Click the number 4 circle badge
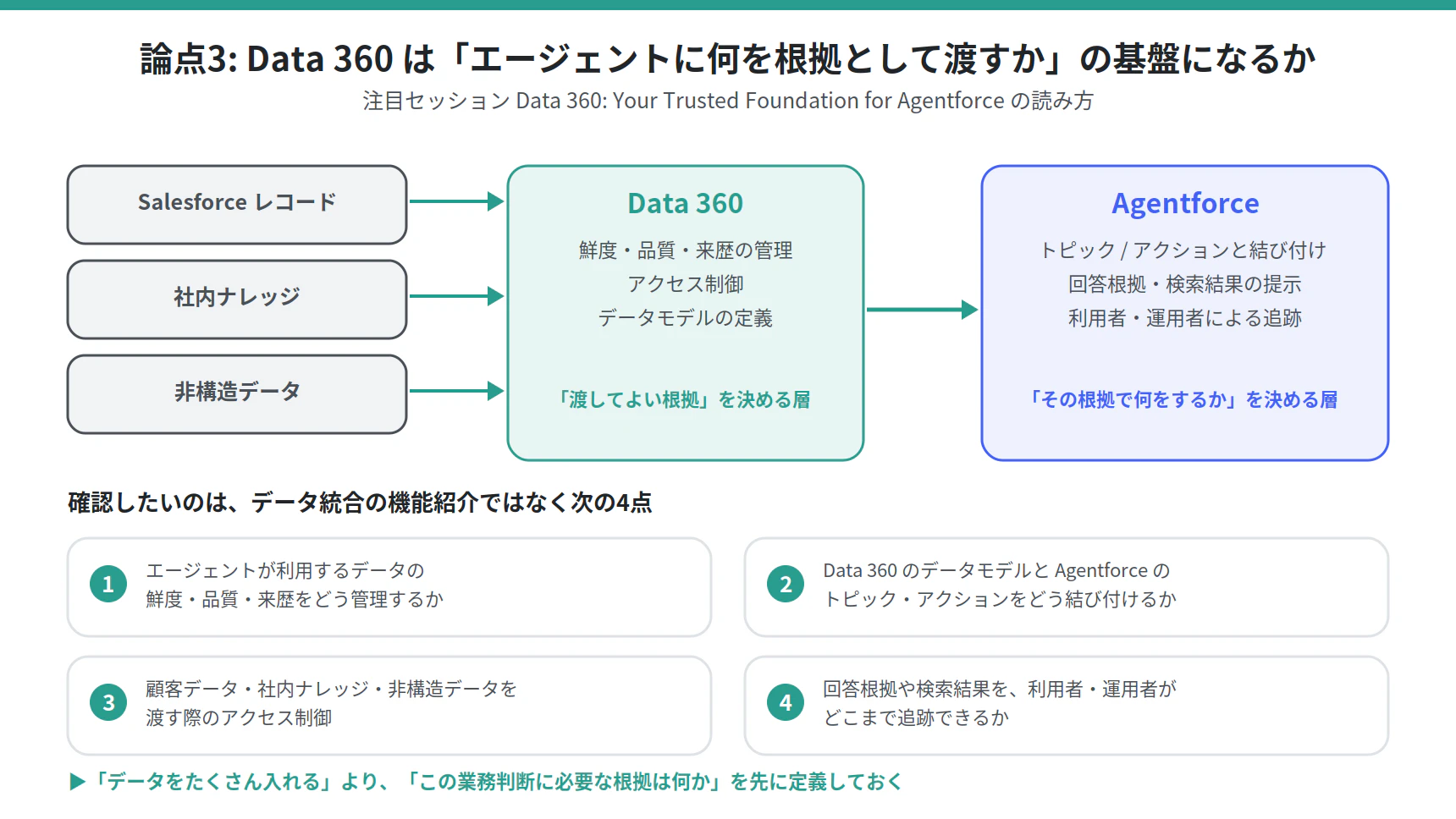Screen dimensions: 1456x819 786,702
